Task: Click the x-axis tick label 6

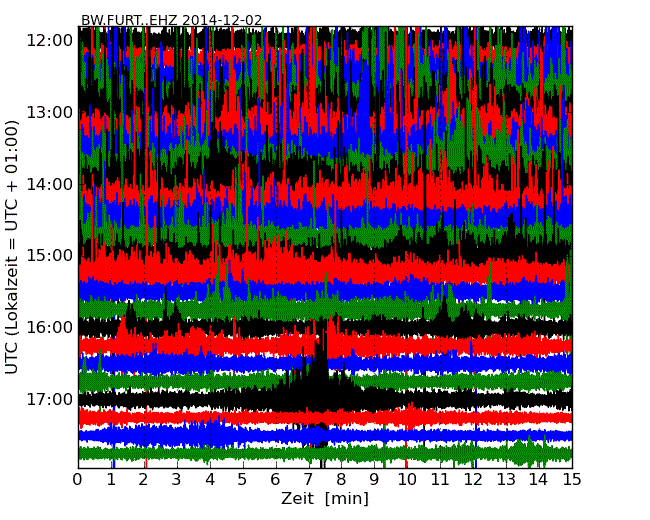Action: [276, 479]
